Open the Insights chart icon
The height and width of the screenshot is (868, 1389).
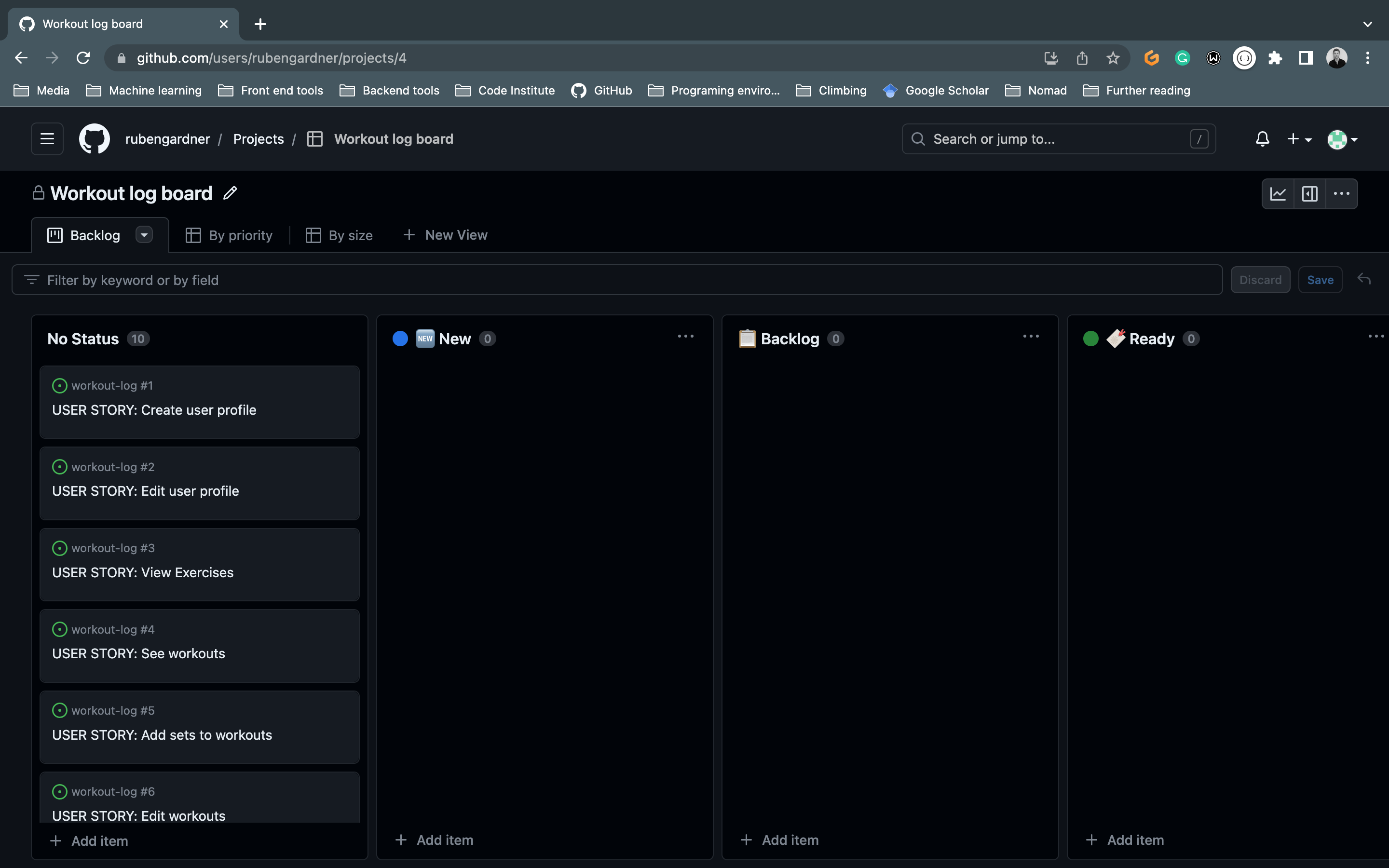point(1278,194)
